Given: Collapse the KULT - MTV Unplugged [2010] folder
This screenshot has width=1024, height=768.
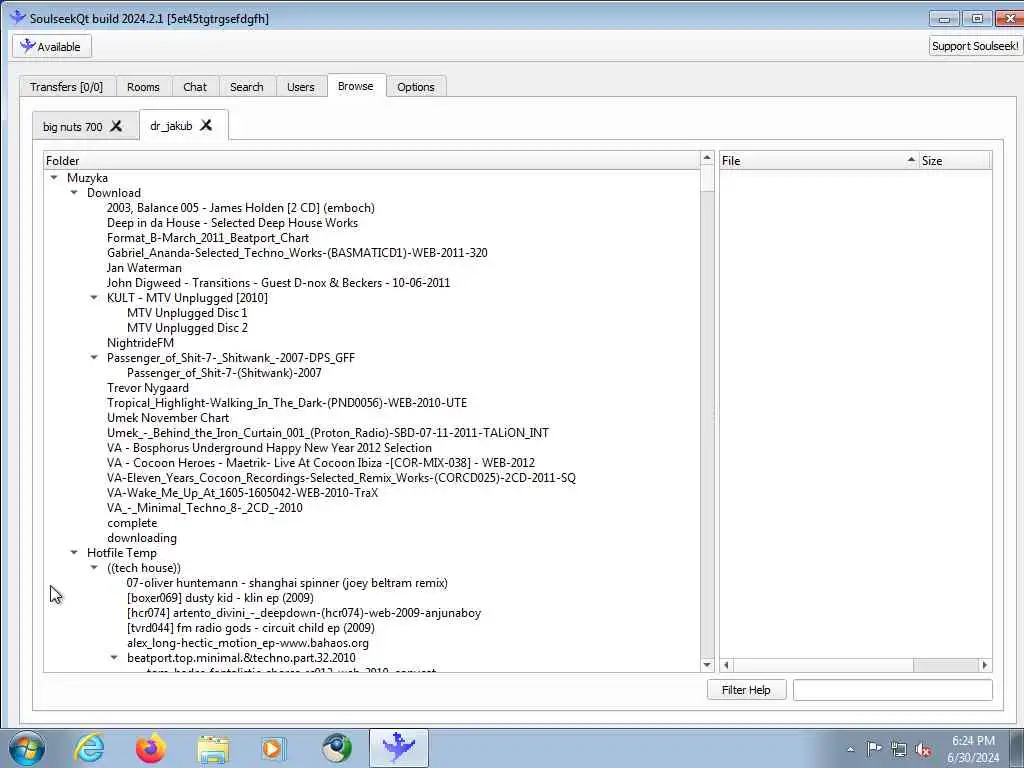Looking at the screenshot, I should tap(94, 298).
